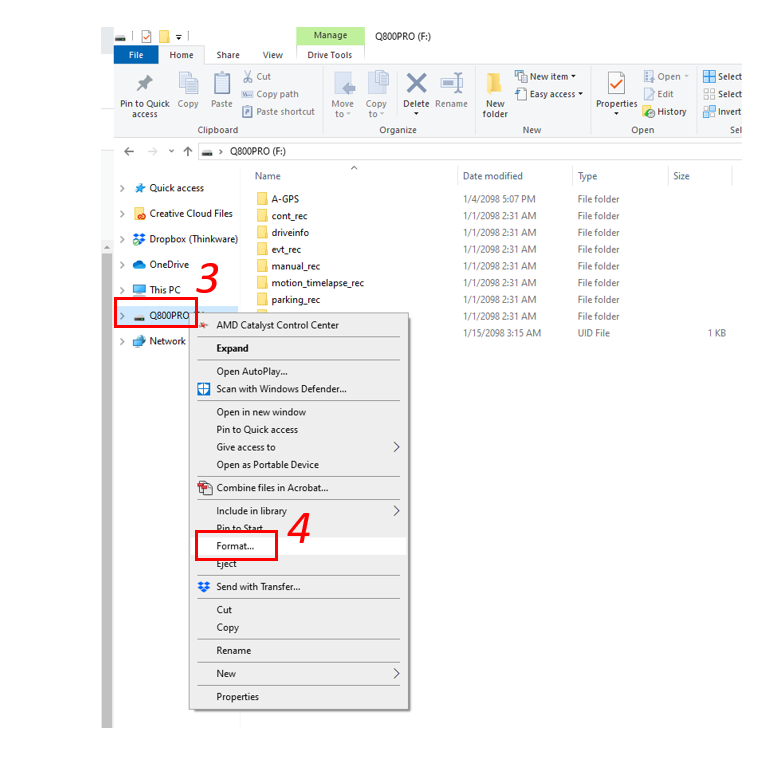Click the New folder ribbon icon

(x=494, y=83)
